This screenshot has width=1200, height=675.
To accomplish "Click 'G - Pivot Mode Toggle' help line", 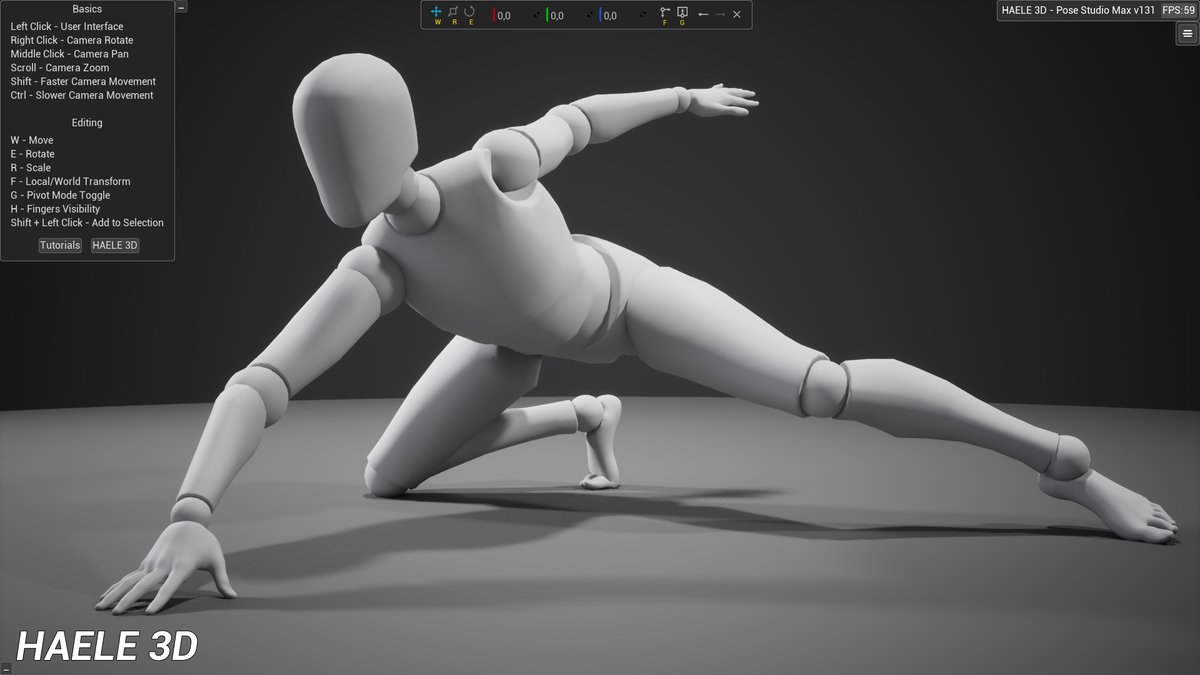I will [60, 196].
